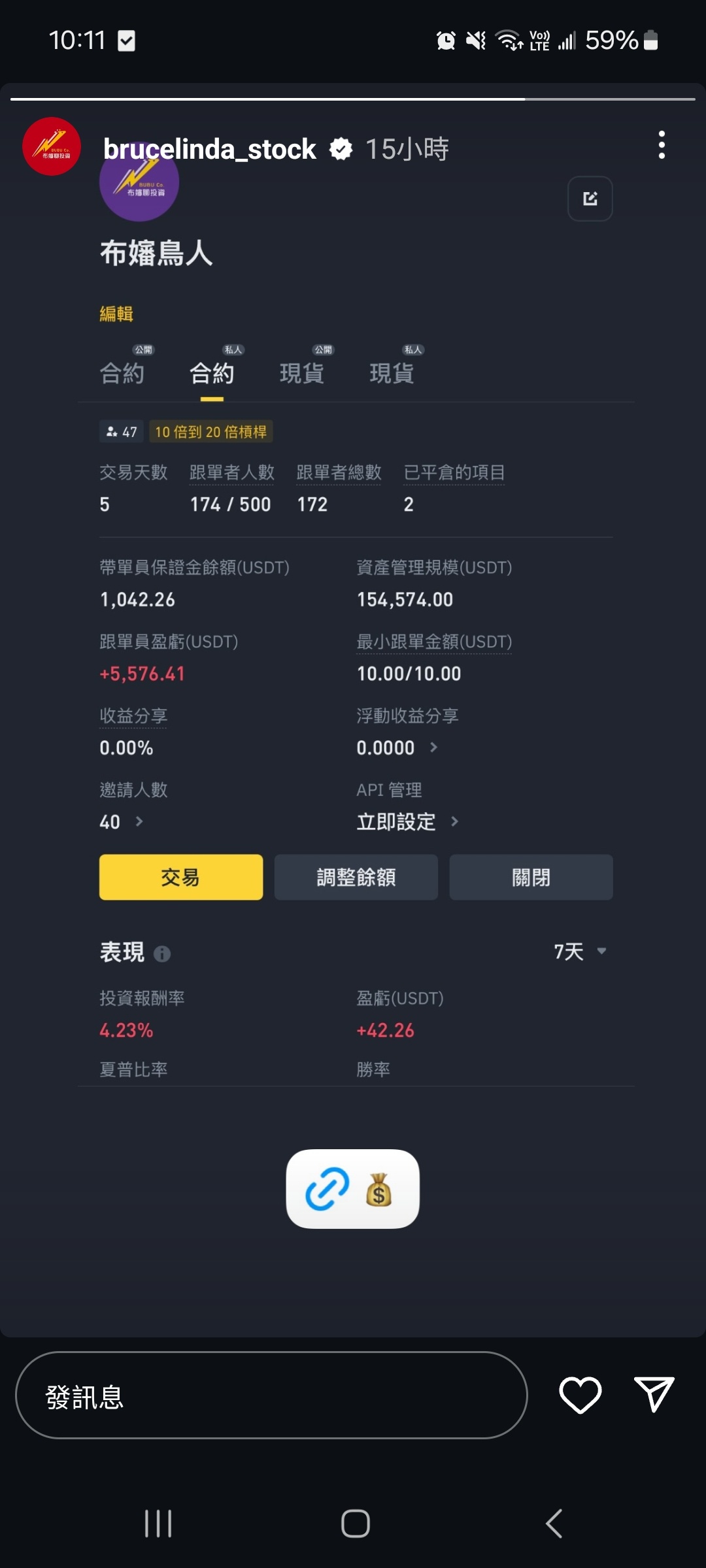Image resolution: width=706 pixels, height=1568 pixels.
Task: Like the story with heart icon
Action: tap(580, 1395)
